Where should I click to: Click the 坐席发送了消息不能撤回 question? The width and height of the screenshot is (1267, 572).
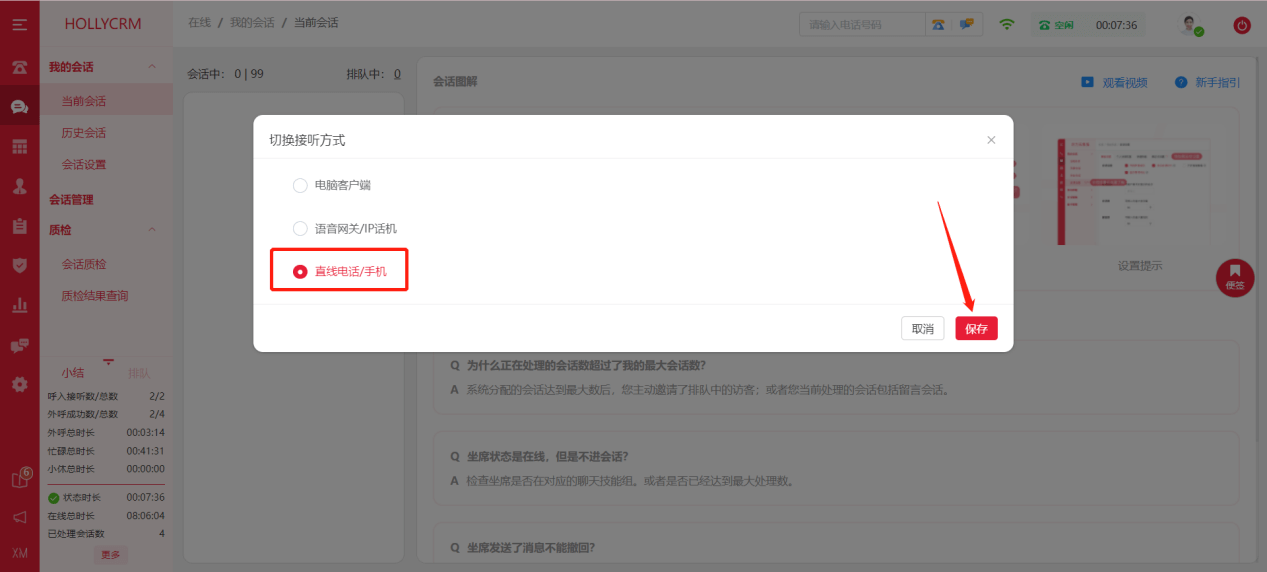click(x=530, y=548)
